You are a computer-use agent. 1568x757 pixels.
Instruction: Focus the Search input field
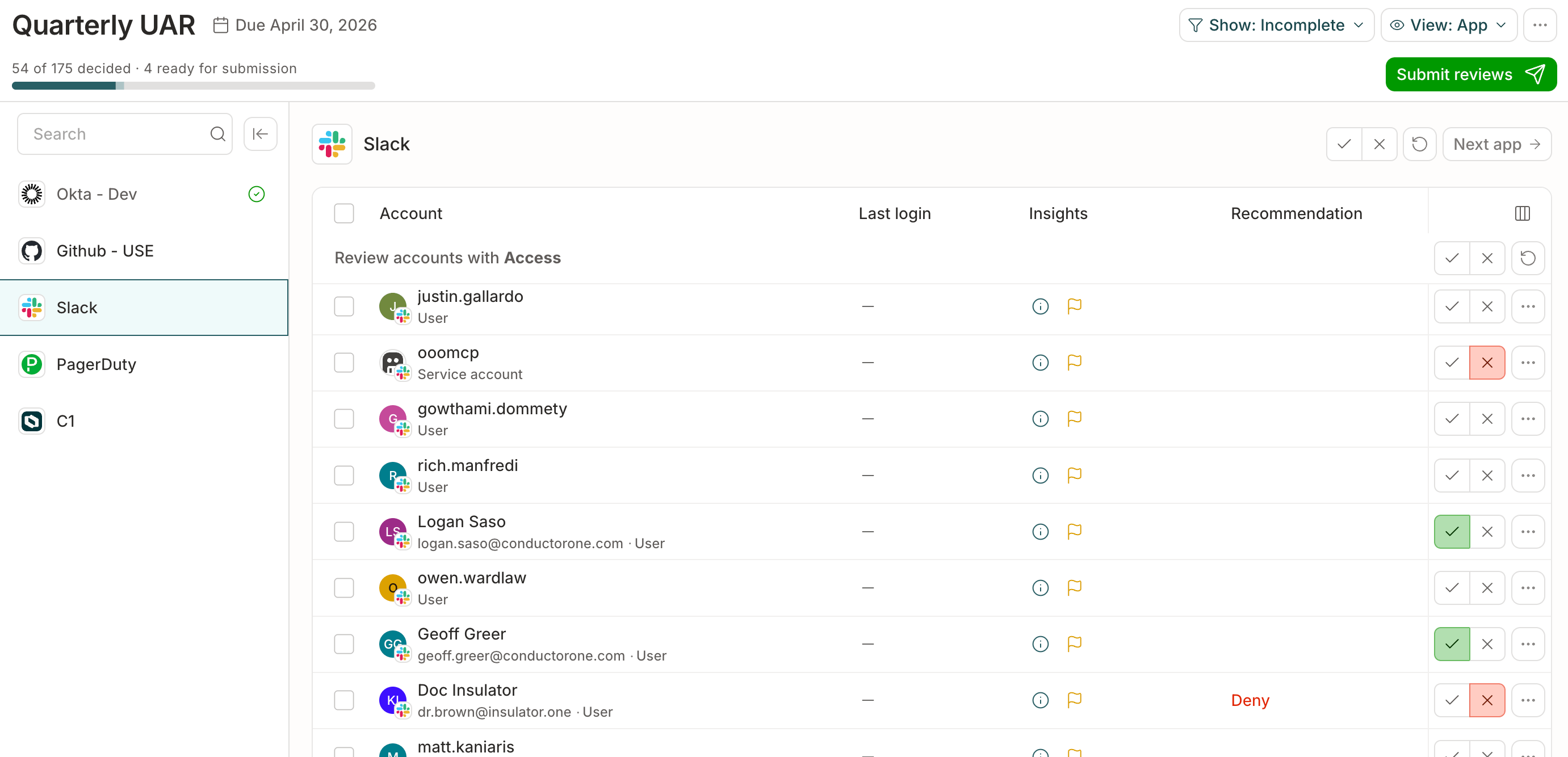pos(125,134)
